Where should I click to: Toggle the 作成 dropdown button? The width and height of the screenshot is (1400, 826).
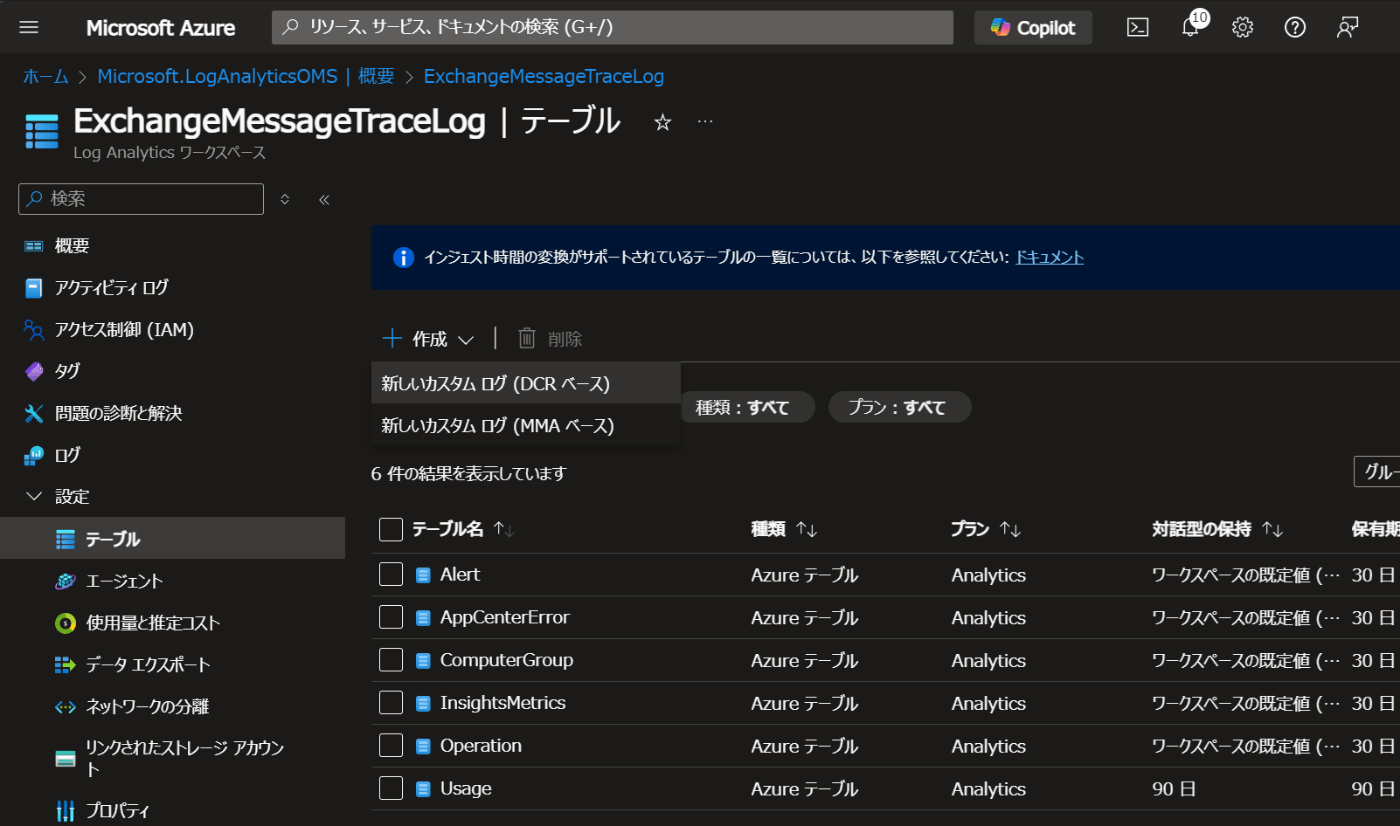point(429,339)
